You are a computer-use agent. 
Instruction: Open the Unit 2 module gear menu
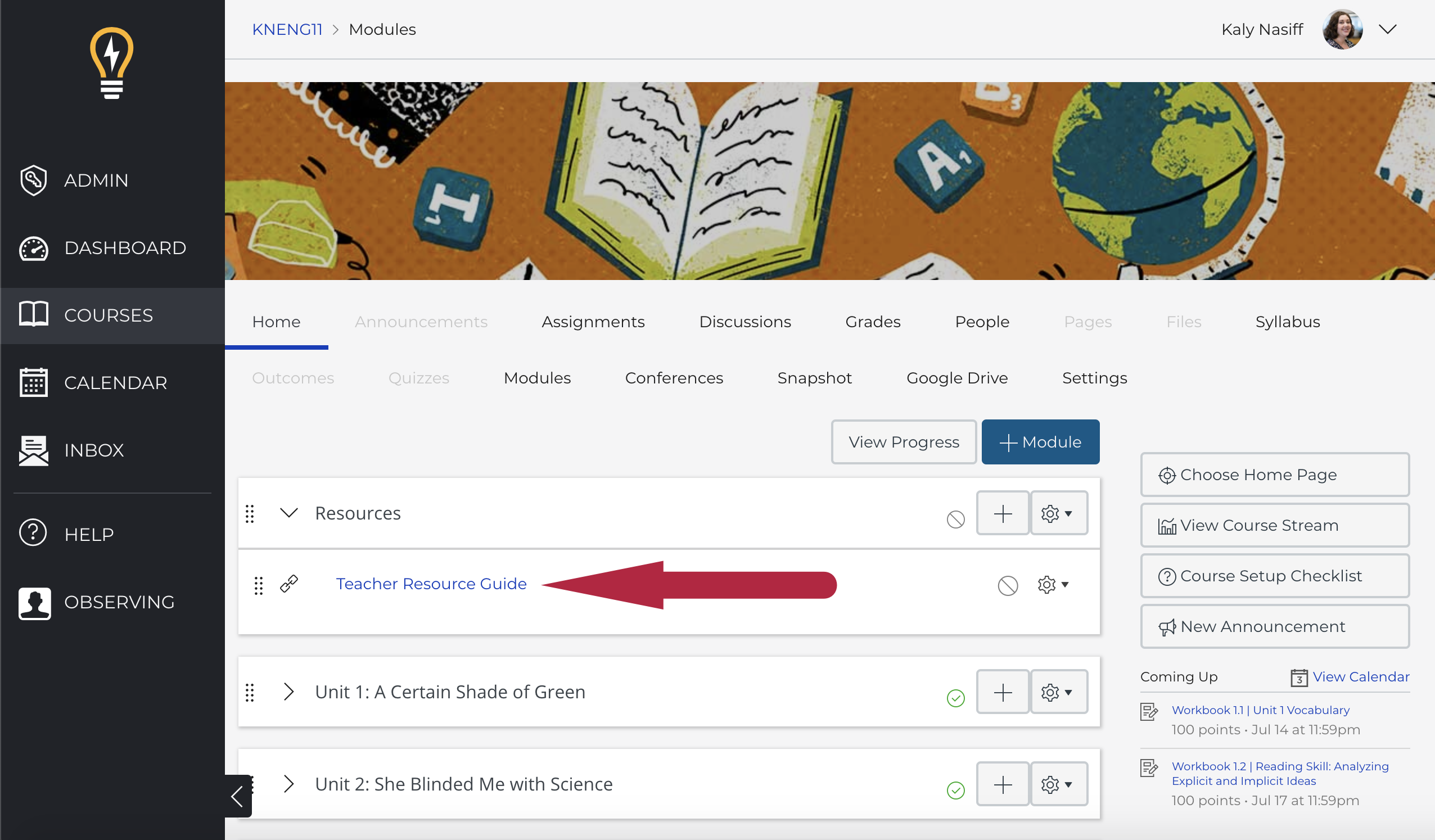[1059, 784]
